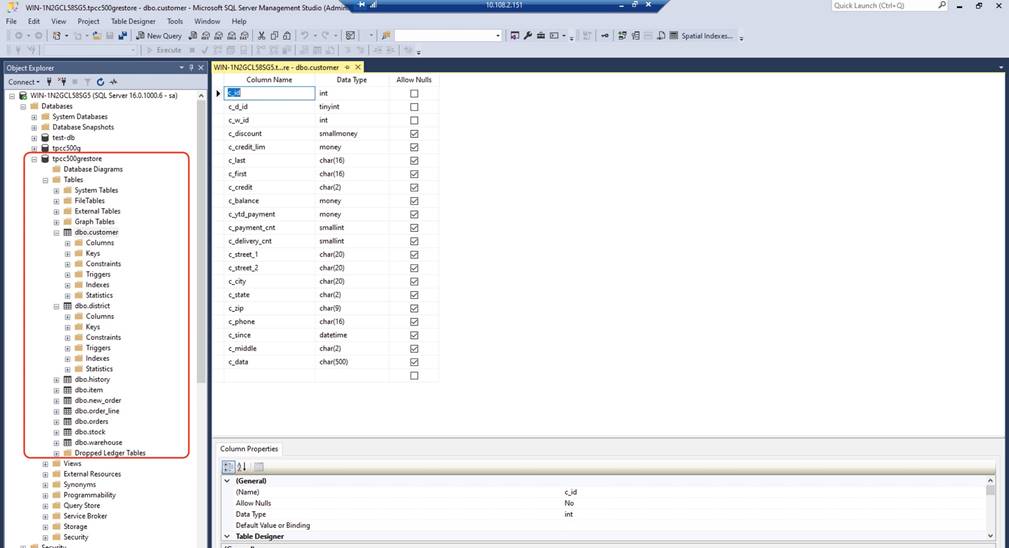This screenshot has width=1009, height=548.
Task: Click the c_payment_cnt column name cell
Action: coord(270,228)
